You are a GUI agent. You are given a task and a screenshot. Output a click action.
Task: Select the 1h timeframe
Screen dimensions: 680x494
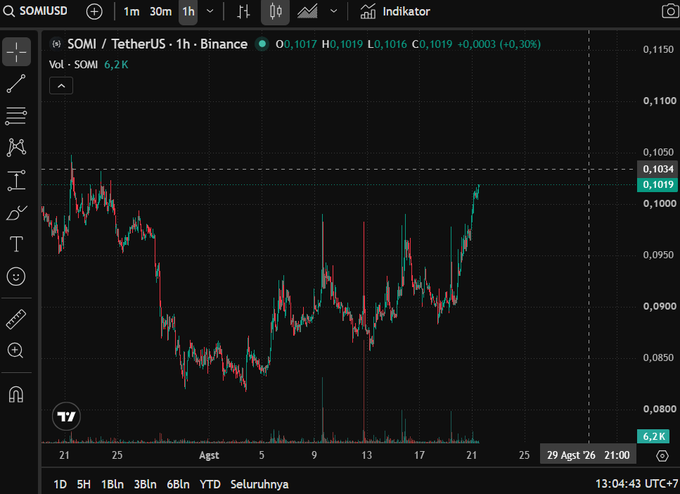(188, 11)
